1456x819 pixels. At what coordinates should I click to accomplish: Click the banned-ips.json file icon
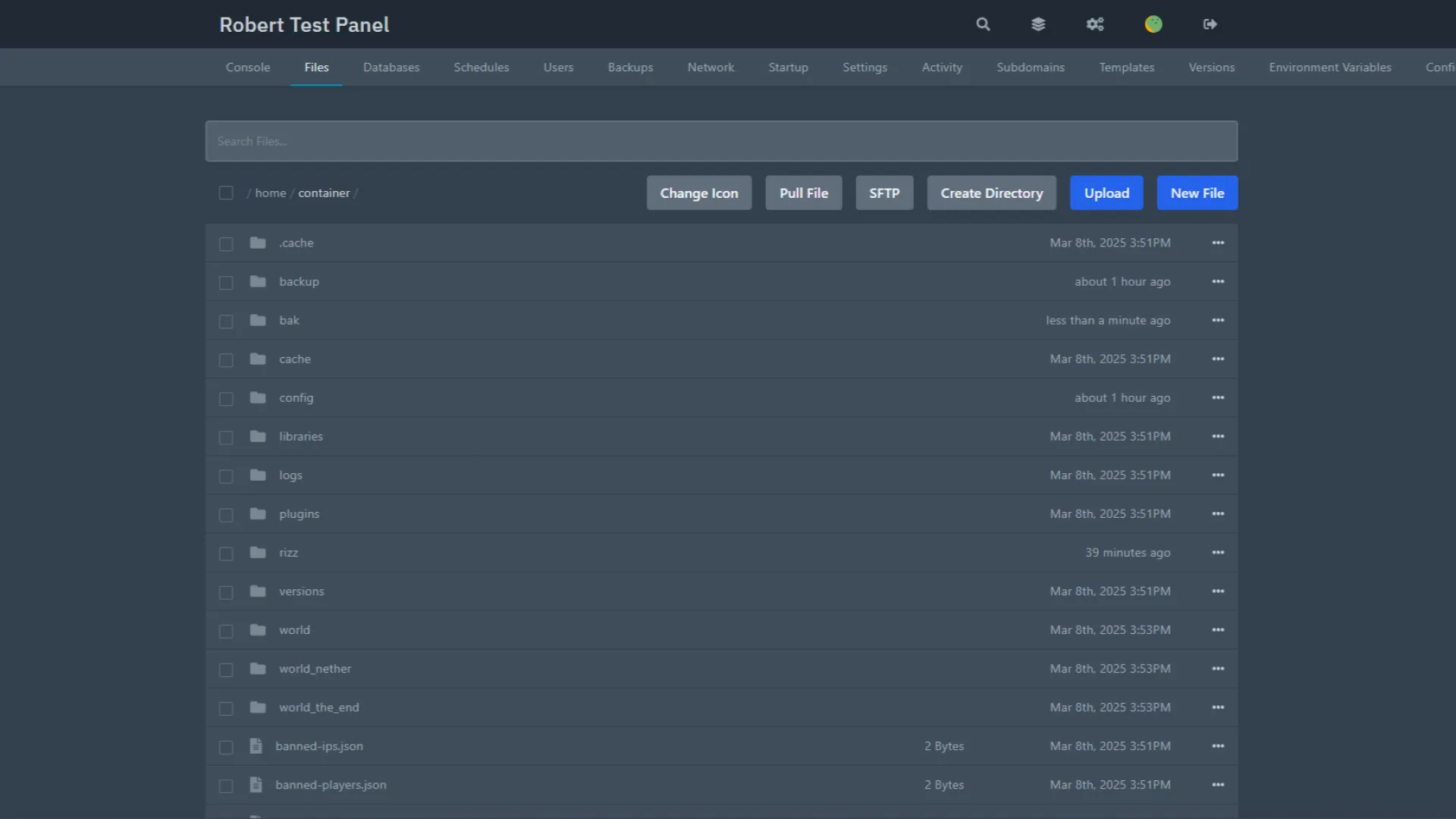(256, 746)
